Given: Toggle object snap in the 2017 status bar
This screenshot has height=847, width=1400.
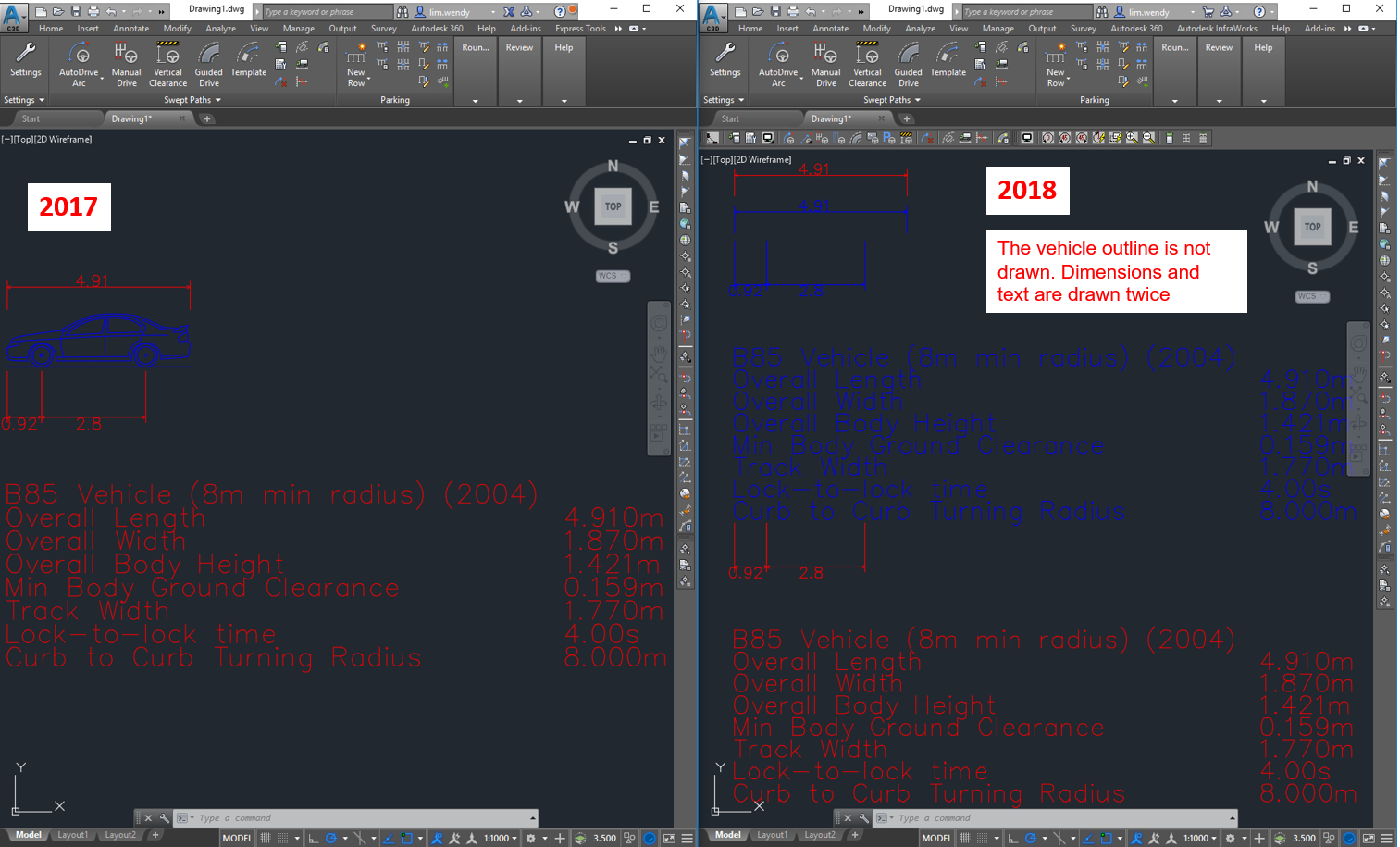Looking at the screenshot, I should tap(406, 839).
